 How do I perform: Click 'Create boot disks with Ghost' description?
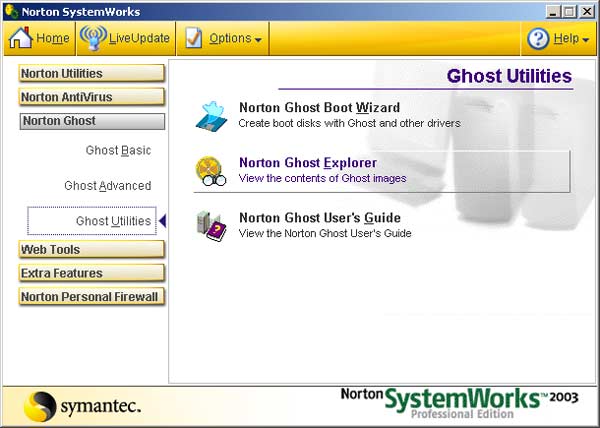(349, 124)
